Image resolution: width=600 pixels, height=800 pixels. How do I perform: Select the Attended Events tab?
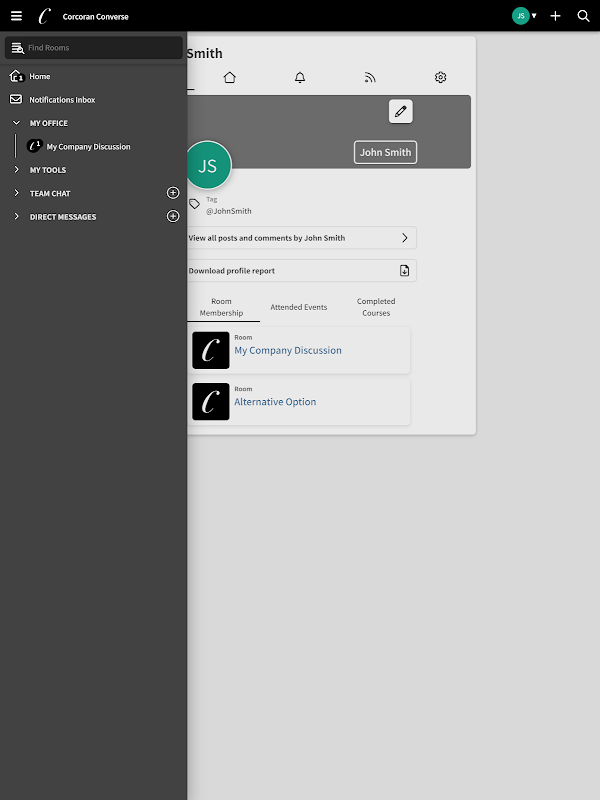[298, 307]
